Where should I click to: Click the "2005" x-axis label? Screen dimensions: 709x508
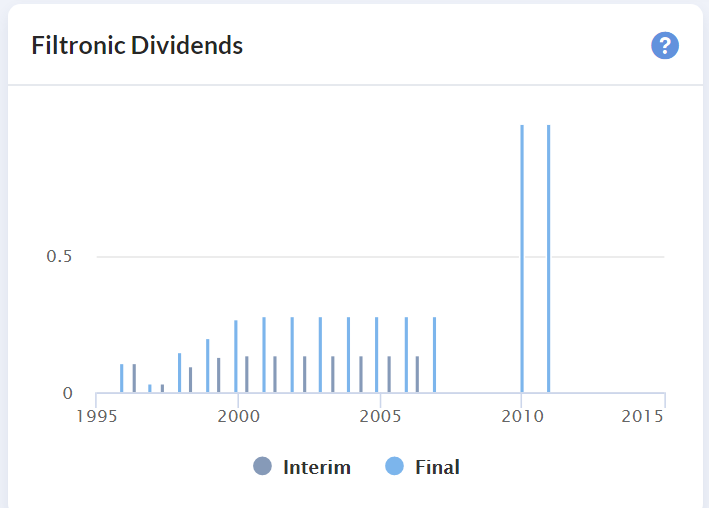click(x=380, y=416)
